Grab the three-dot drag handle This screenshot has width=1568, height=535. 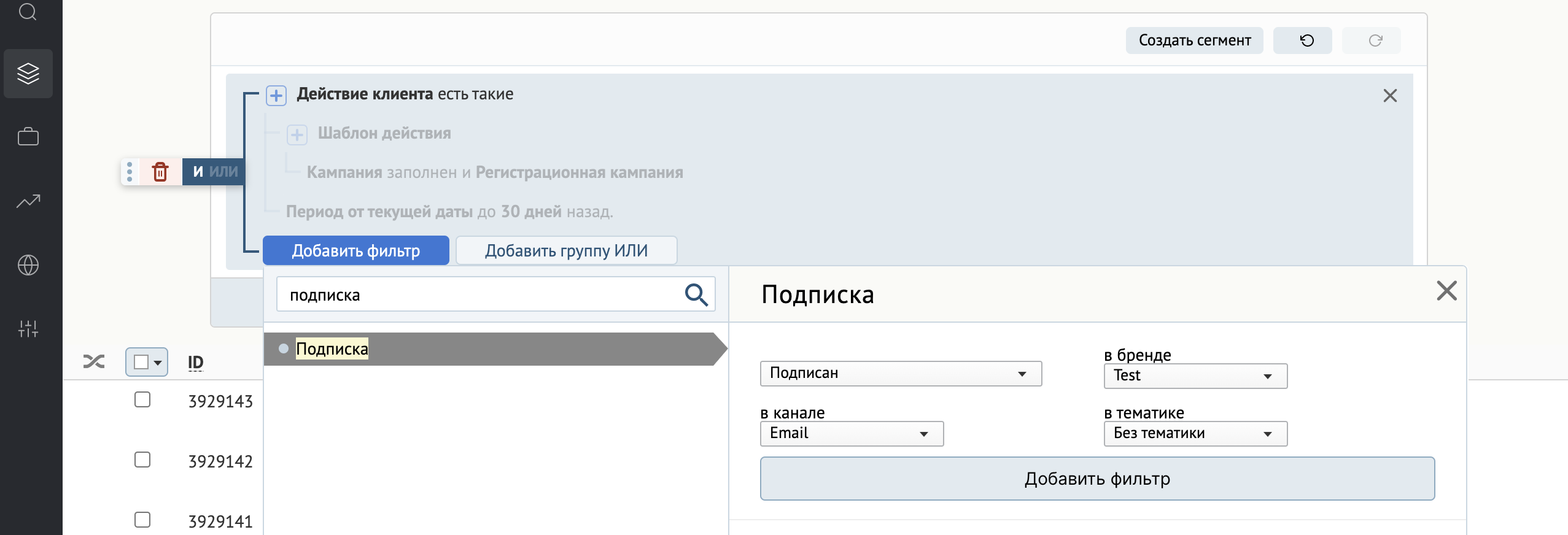pos(130,172)
